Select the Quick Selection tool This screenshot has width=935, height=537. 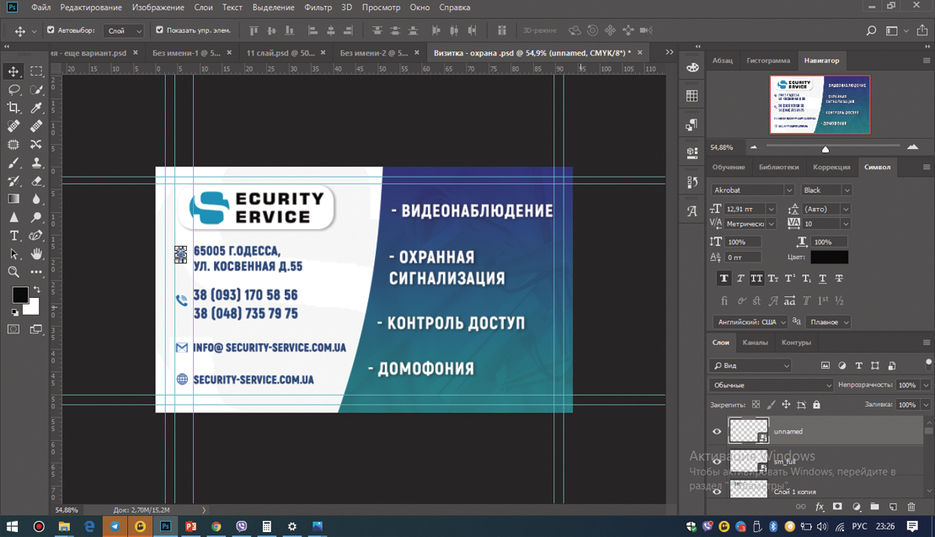click(36, 90)
